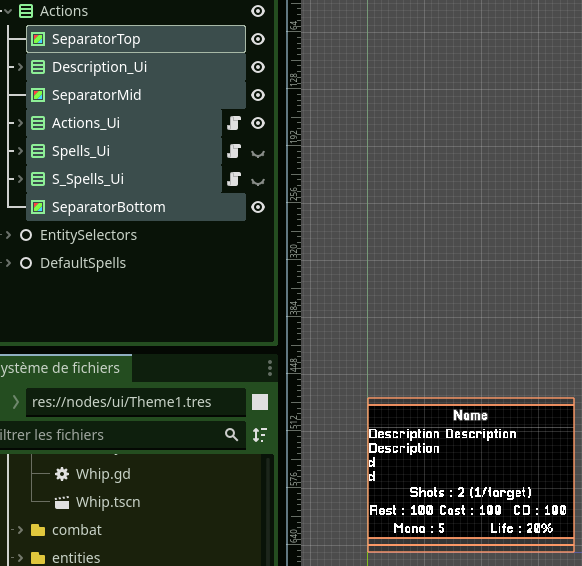This screenshot has width=582, height=566.
Task: Click the "Mana : 5" label in viewport
Action: [x=419, y=528]
